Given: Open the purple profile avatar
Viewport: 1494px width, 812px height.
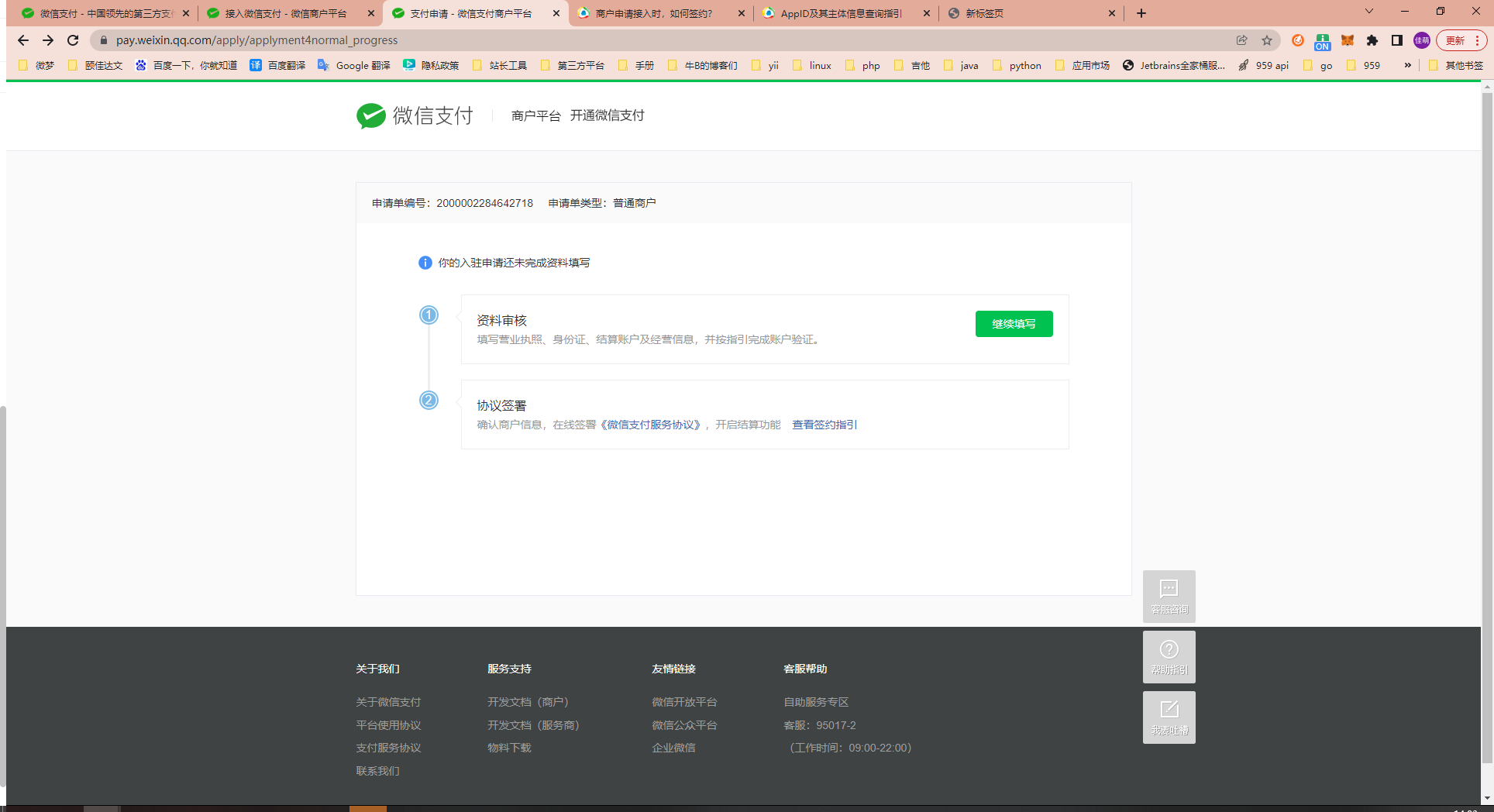Looking at the screenshot, I should 1422,40.
